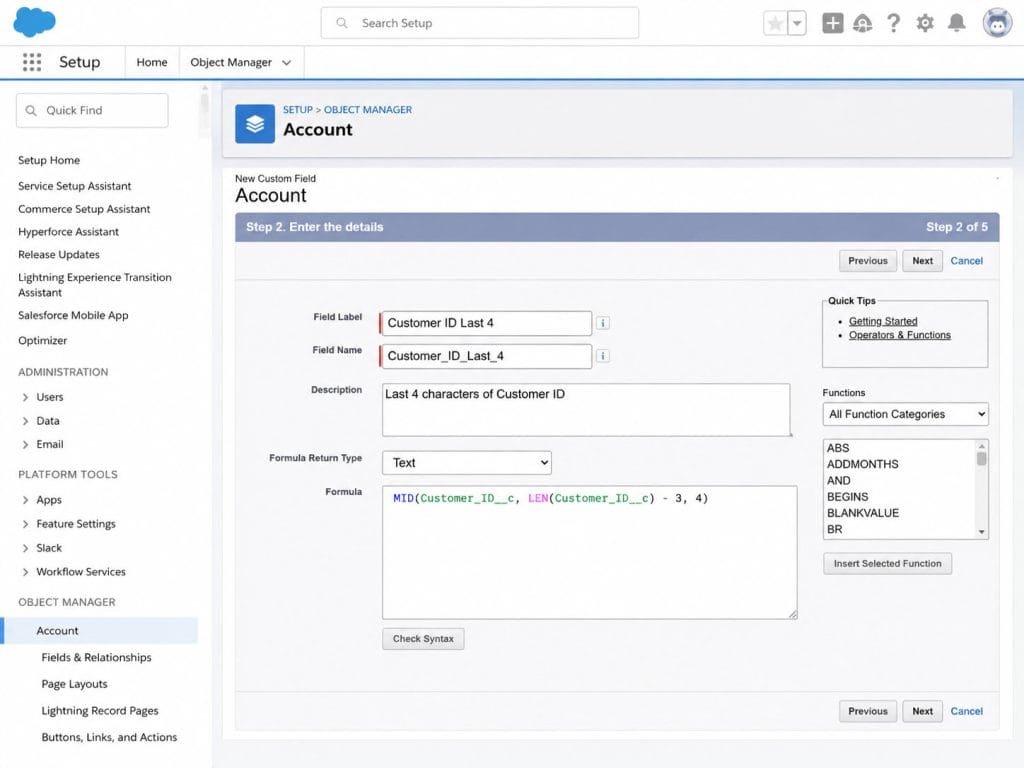Image resolution: width=1024 pixels, height=768 pixels.
Task: Click the Field Name info icon
Action: [x=603, y=356]
